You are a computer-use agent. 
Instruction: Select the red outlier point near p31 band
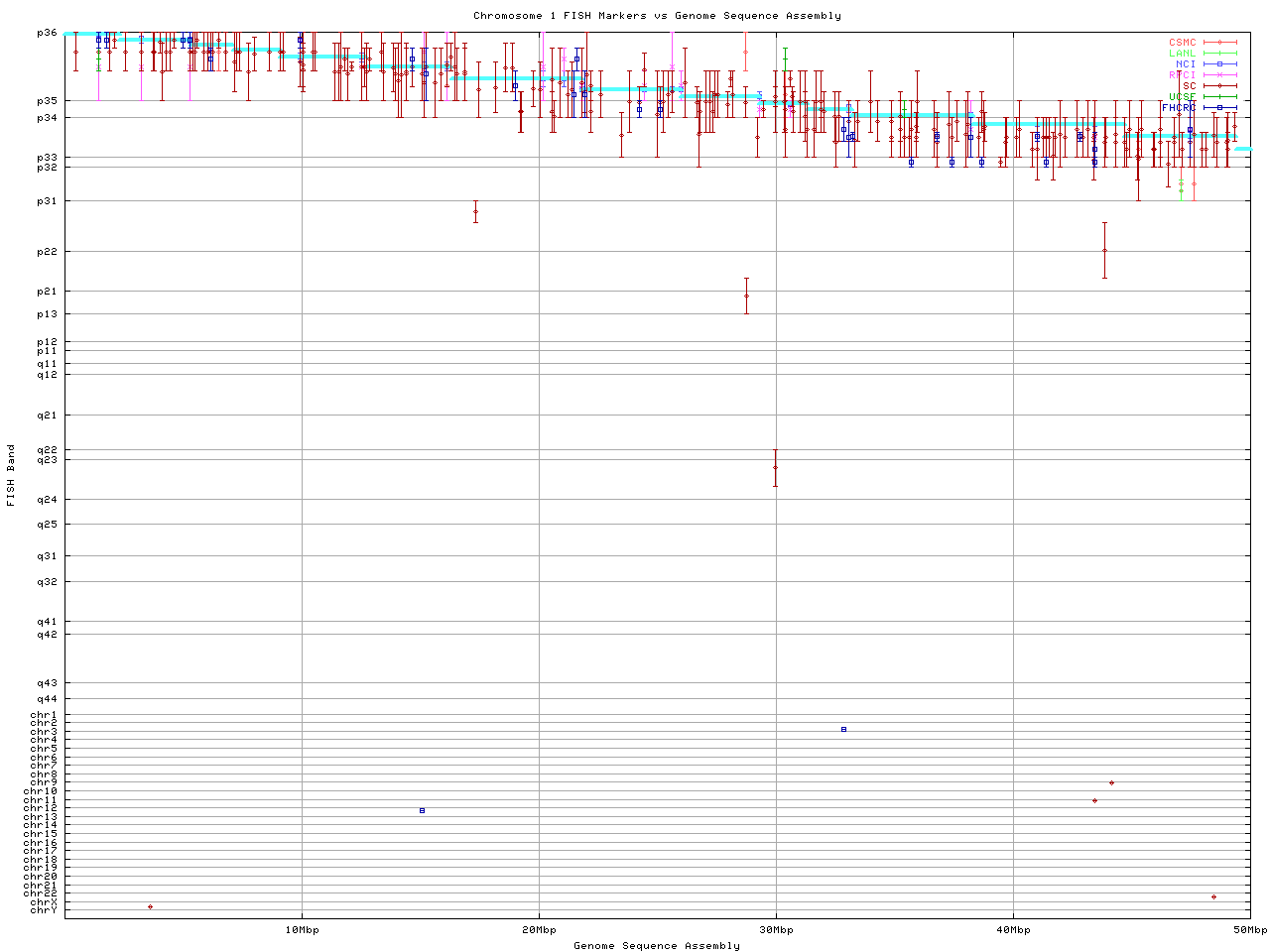(x=475, y=211)
